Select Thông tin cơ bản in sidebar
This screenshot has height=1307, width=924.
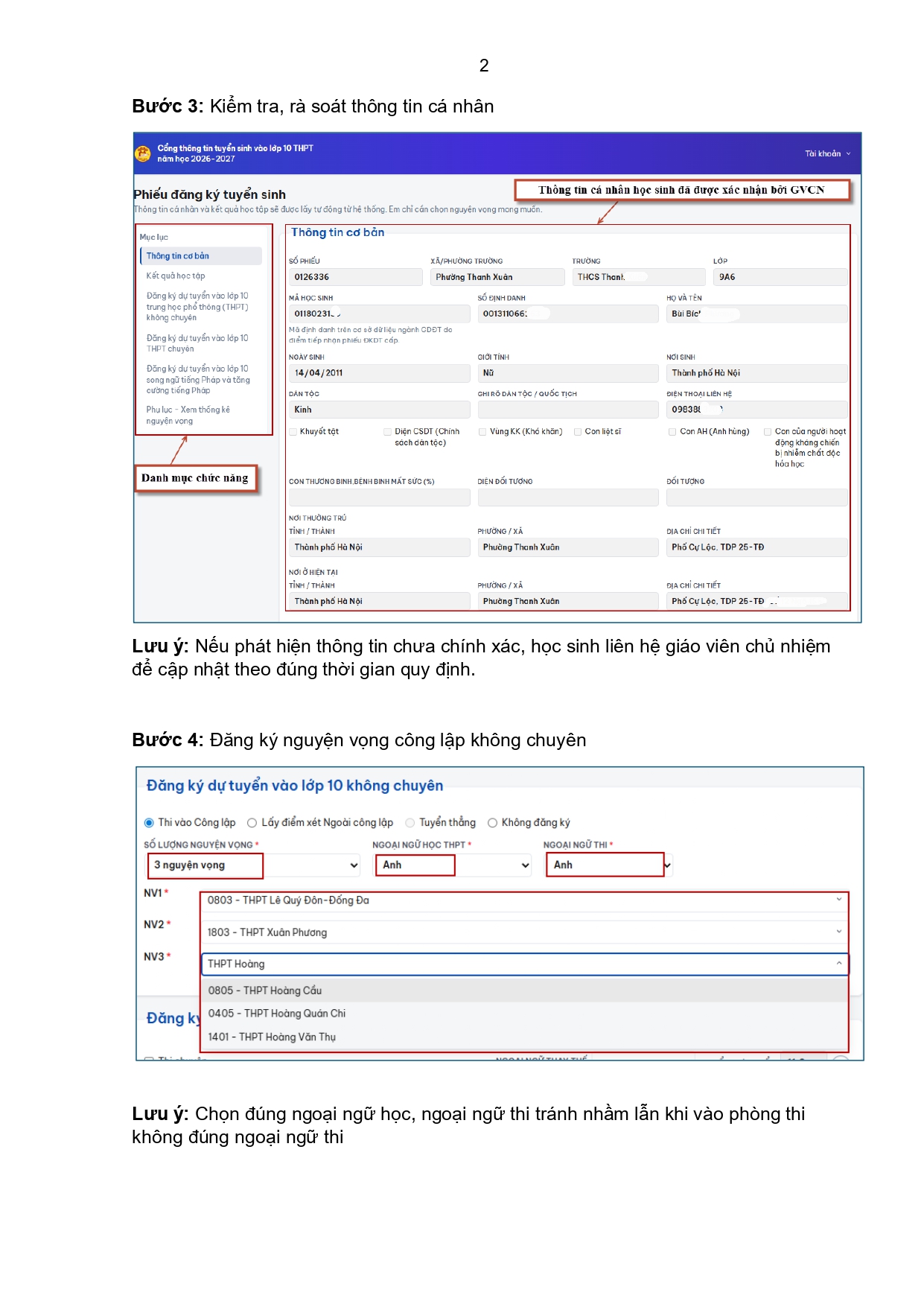tap(178, 256)
